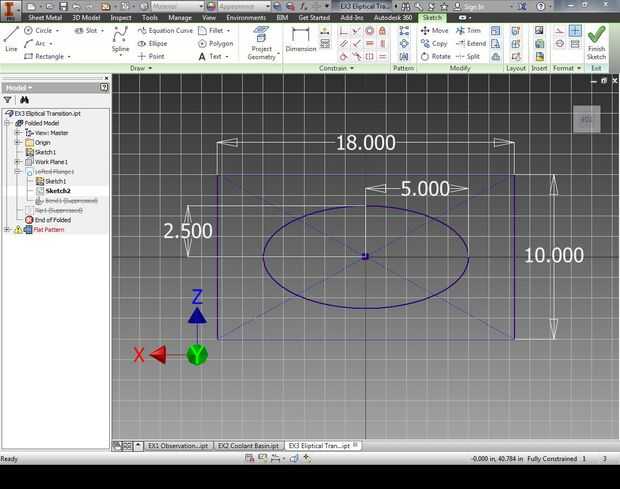Click the Project Geometry tool
The image size is (620, 489).
(261, 43)
